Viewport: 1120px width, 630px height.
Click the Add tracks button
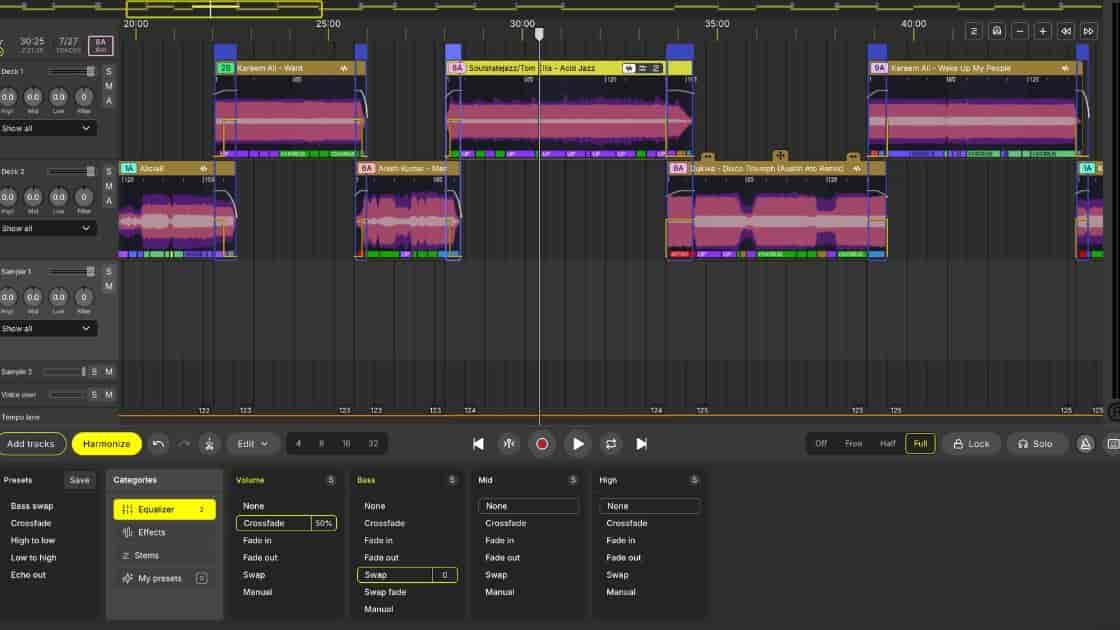coord(33,443)
